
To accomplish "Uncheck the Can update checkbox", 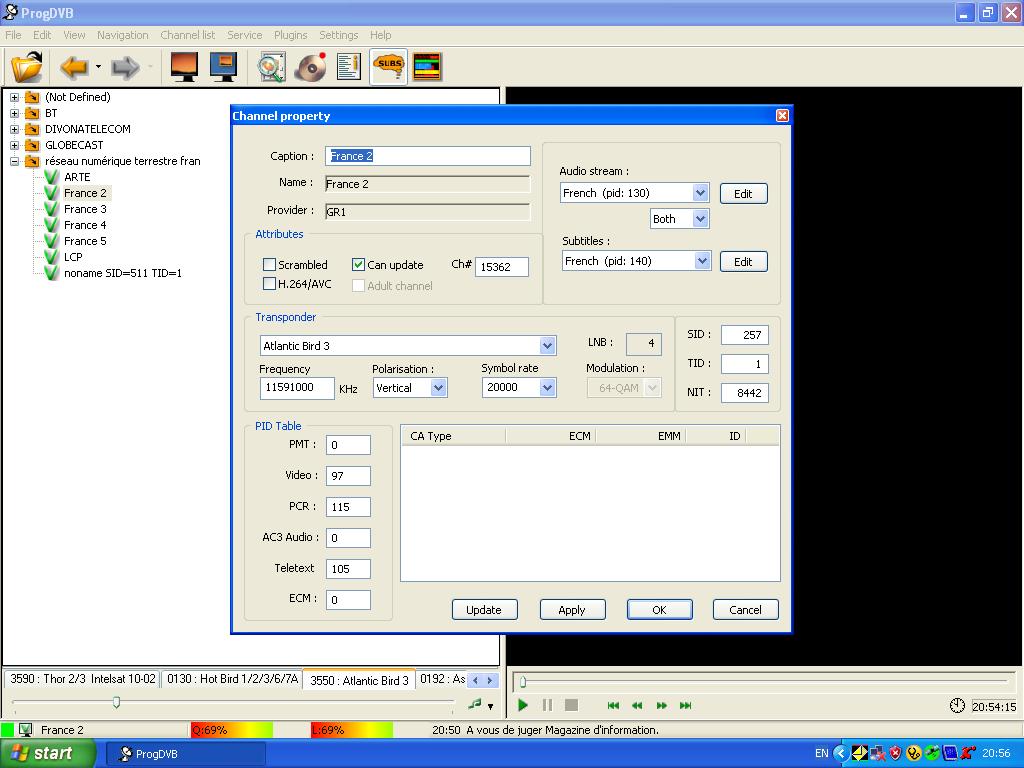I will point(358,264).
